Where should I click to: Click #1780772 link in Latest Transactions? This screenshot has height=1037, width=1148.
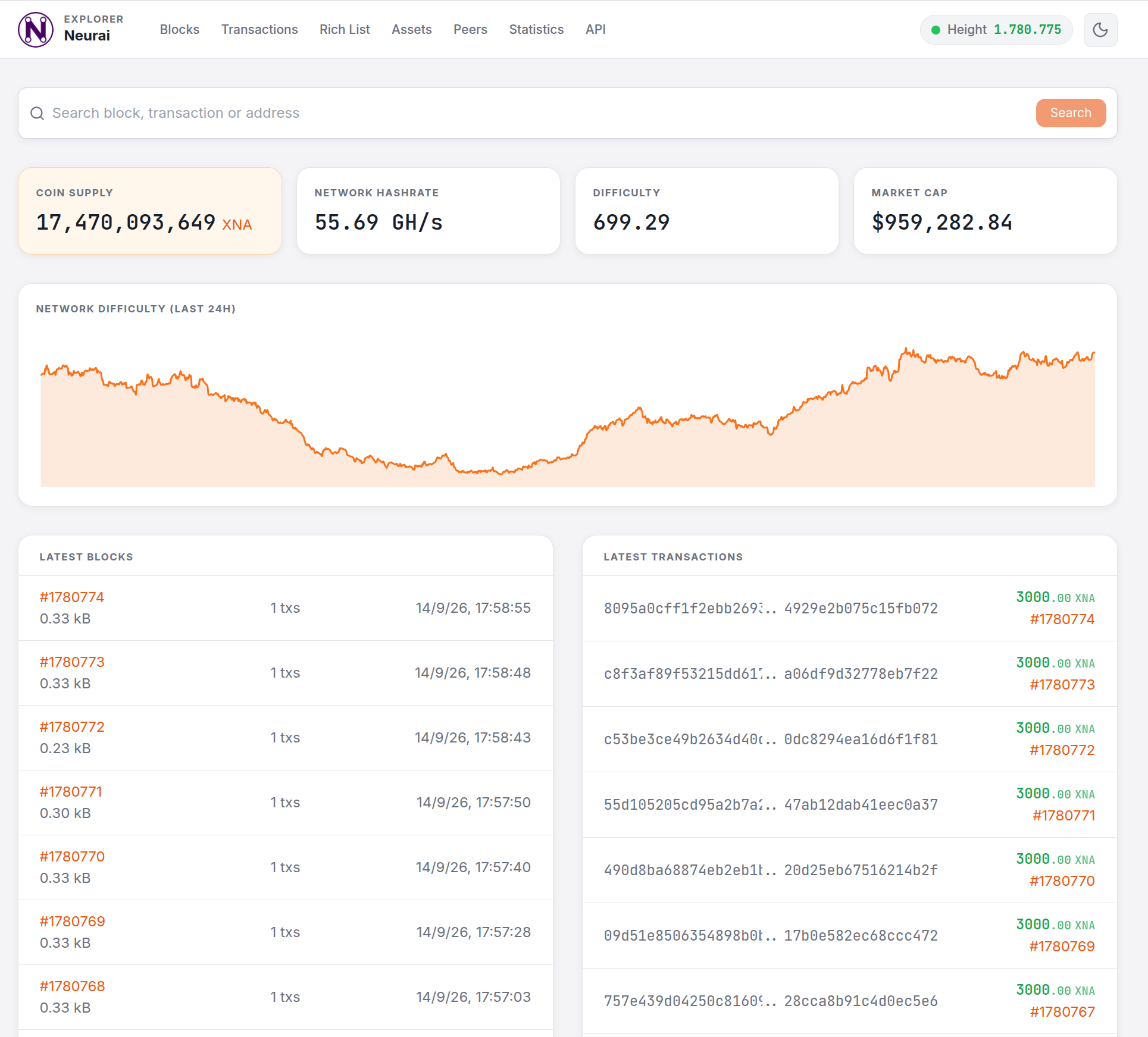pyautogui.click(x=1062, y=750)
